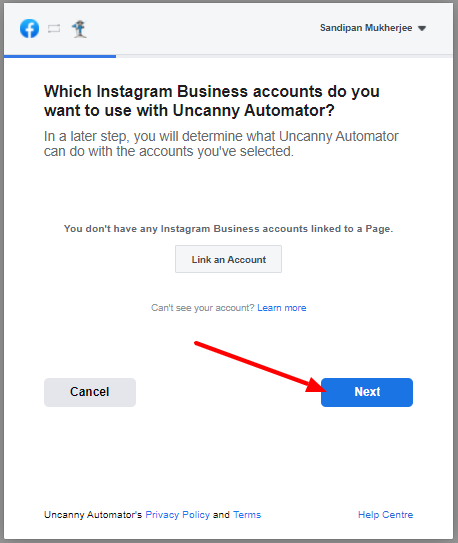The width and height of the screenshot is (458, 543).
Task: Click the Link an Account button
Action: click(x=228, y=259)
